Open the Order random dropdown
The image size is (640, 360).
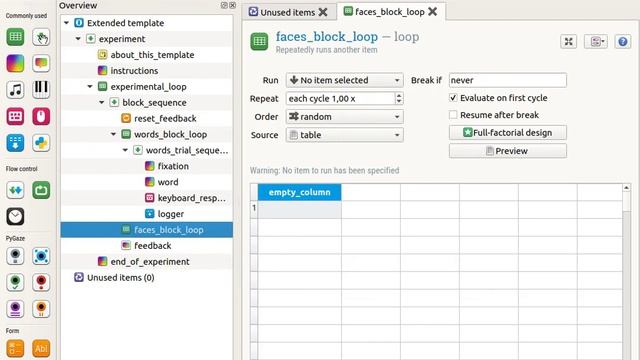click(344, 117)
